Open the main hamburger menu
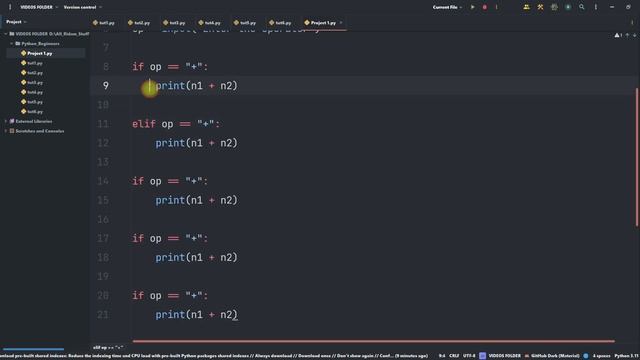The width and height of the screenshot is (640, 360). pos(10,7)
